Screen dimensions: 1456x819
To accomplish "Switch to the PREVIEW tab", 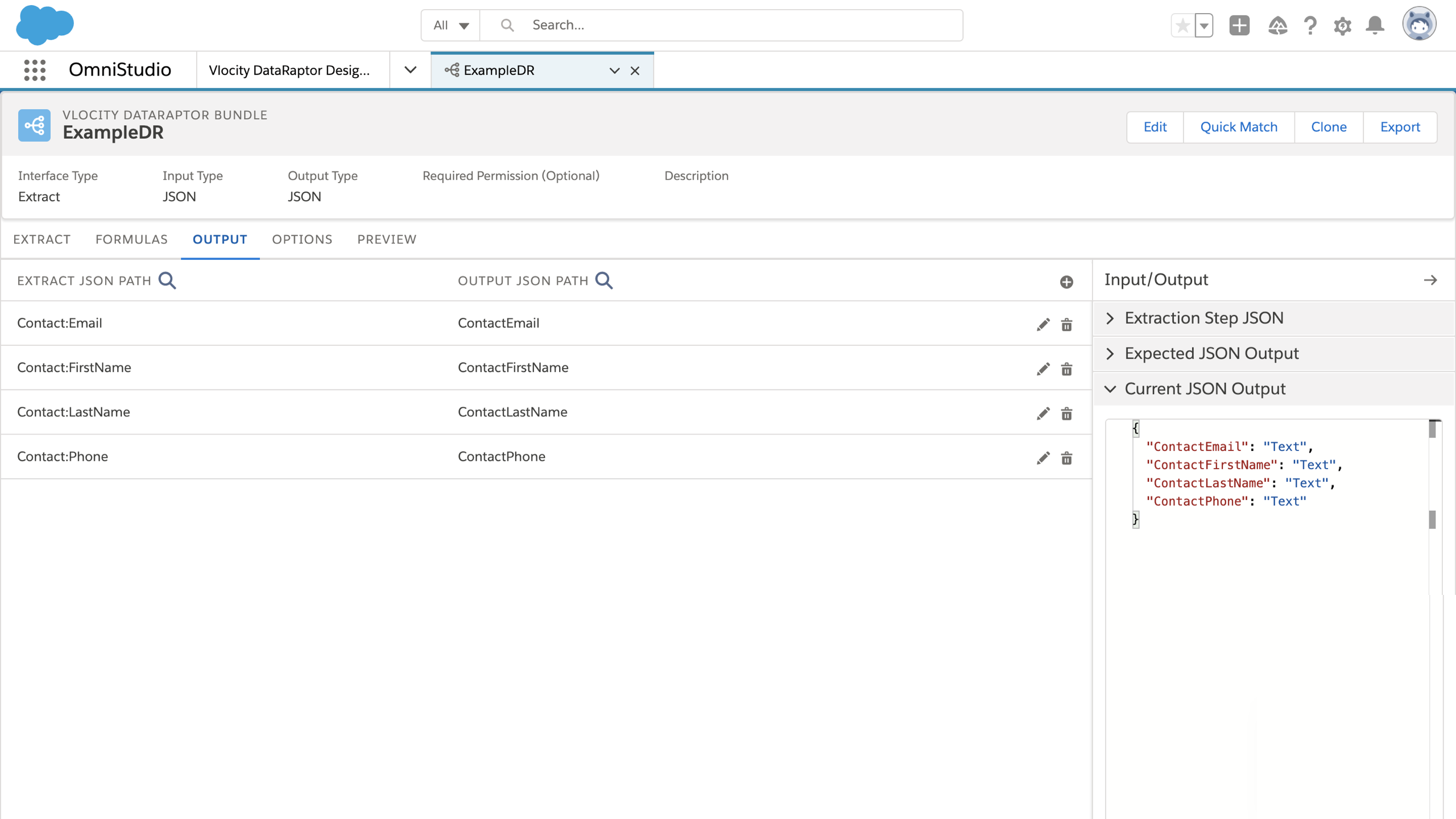I will [x=387, y=239].
